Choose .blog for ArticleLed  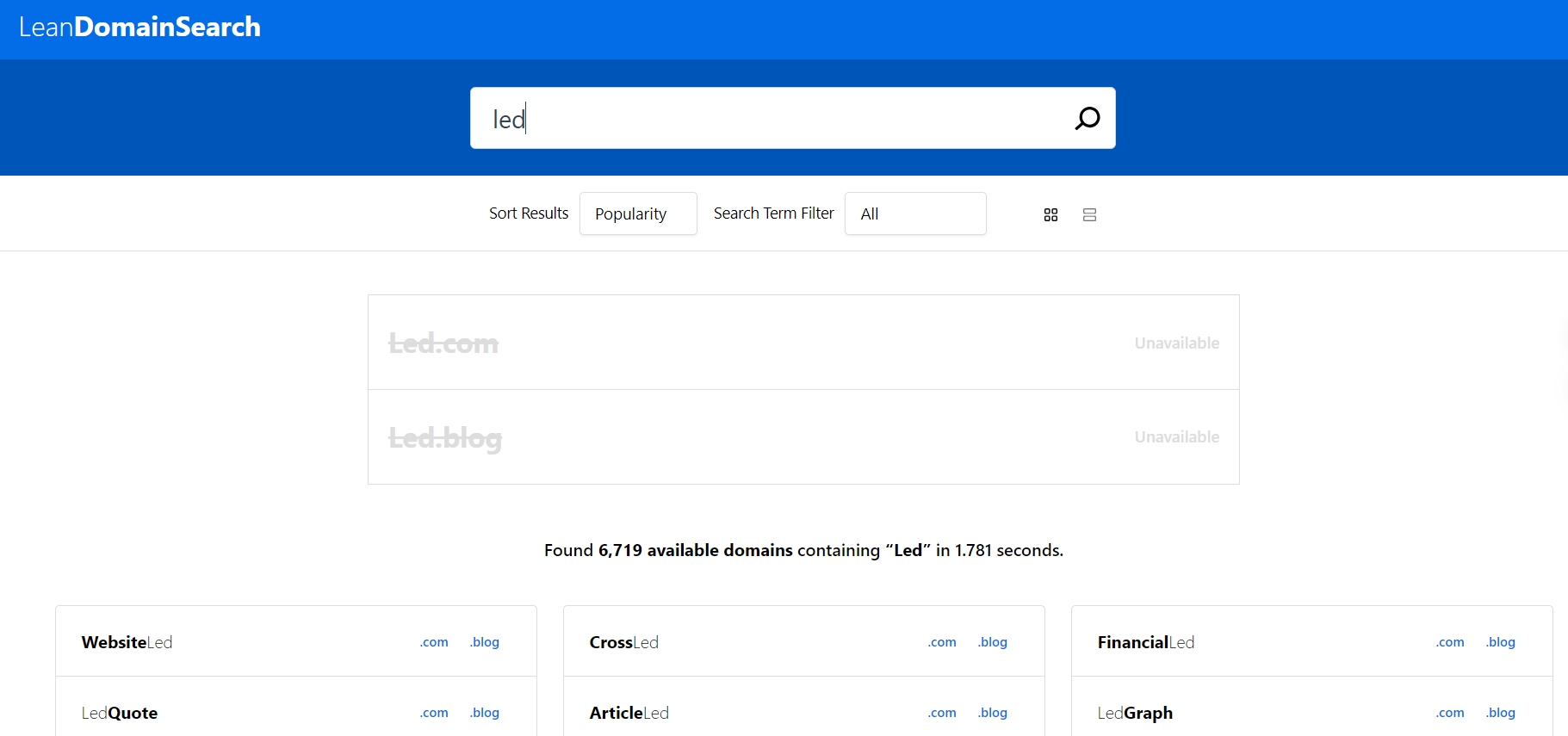[993, 713]
